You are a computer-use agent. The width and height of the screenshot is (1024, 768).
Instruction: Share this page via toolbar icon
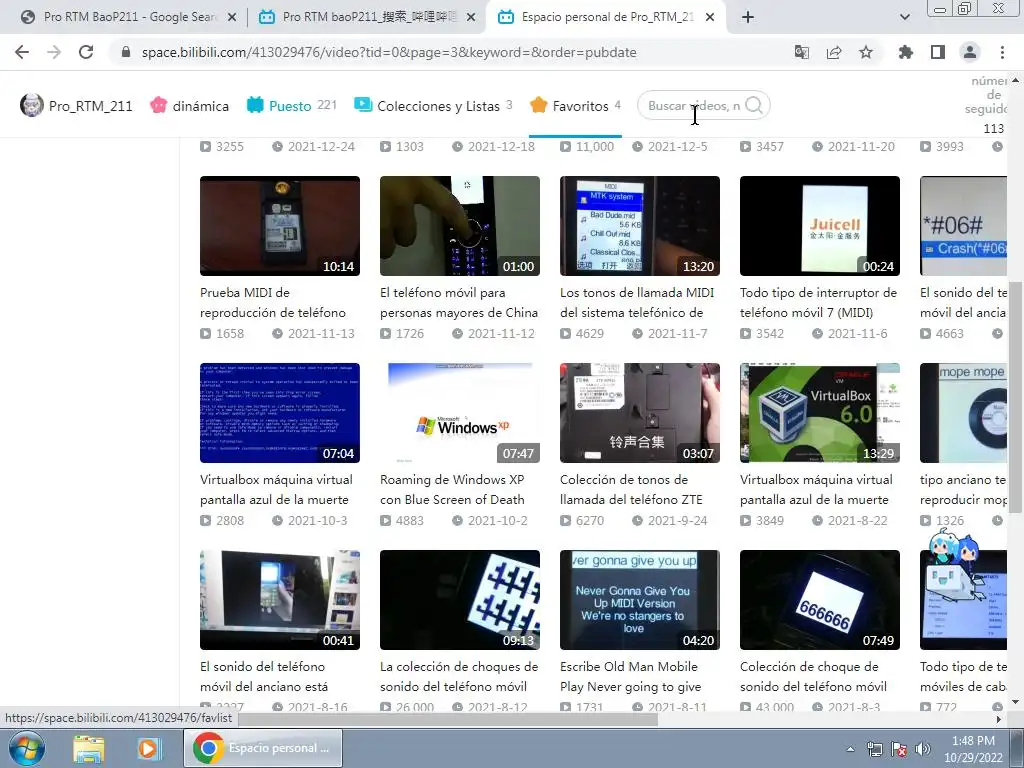834,52
